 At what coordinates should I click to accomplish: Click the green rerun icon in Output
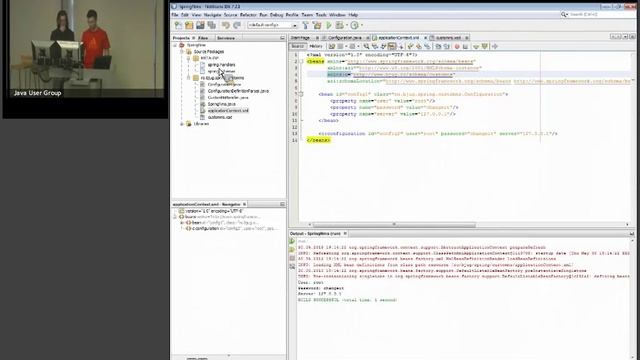point(292,242)
